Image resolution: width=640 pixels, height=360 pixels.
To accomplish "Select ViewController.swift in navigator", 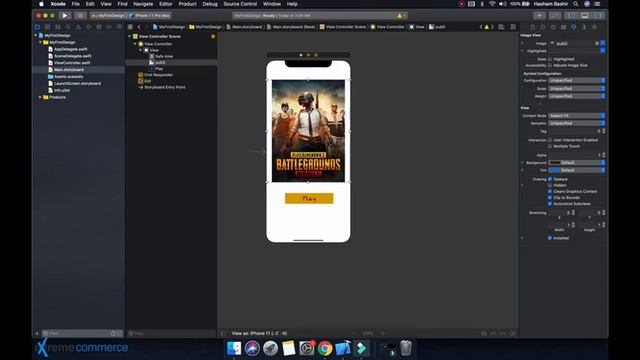I will [72, 63].
